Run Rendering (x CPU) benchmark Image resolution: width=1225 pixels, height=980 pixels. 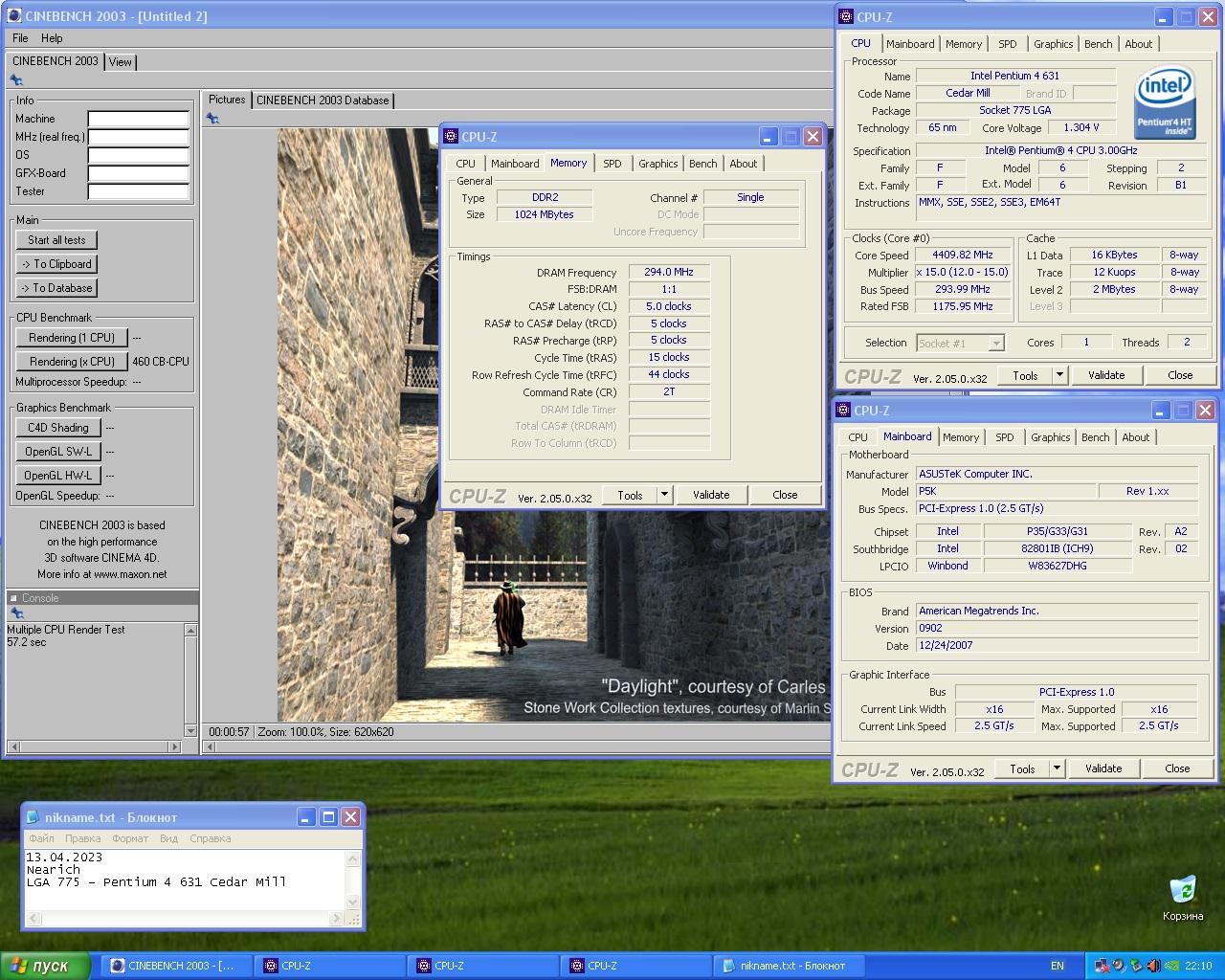(72, 362)
